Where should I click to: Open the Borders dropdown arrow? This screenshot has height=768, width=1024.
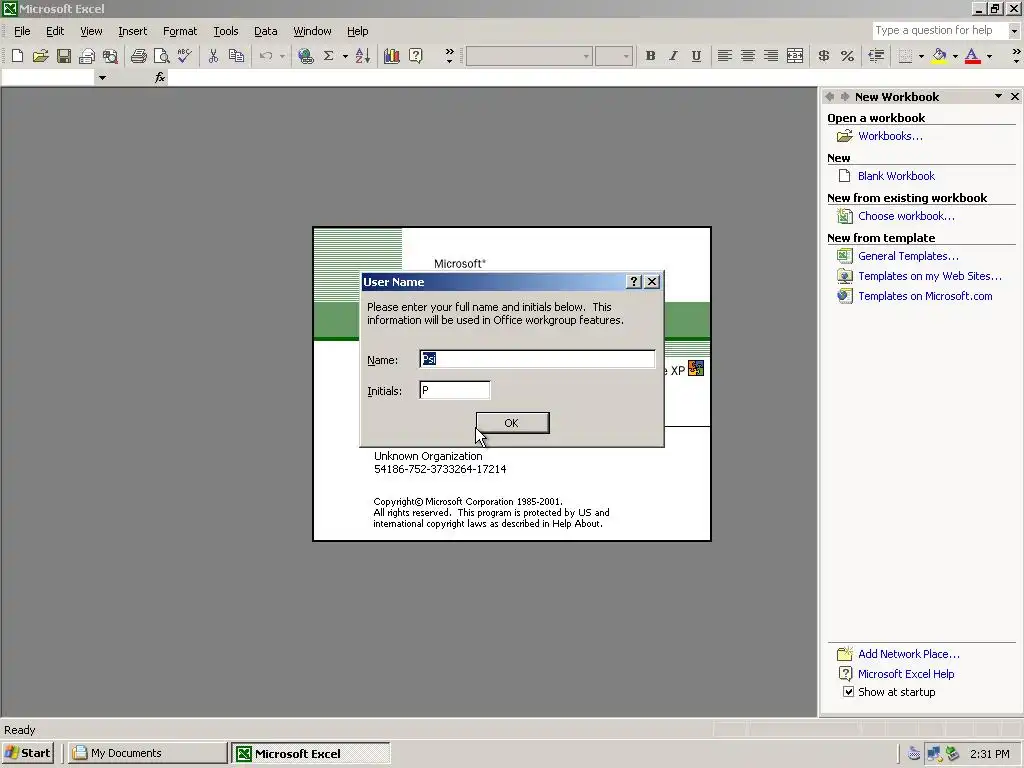click(x=921, y=56)
